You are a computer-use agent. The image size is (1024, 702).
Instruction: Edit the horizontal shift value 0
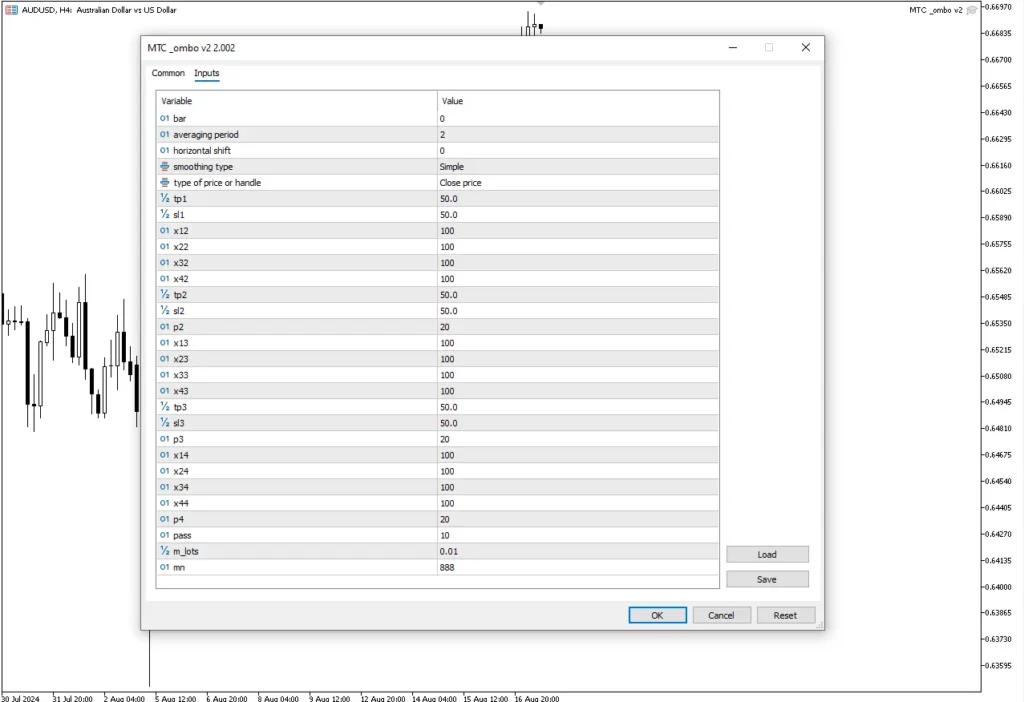tap(578, 150)
